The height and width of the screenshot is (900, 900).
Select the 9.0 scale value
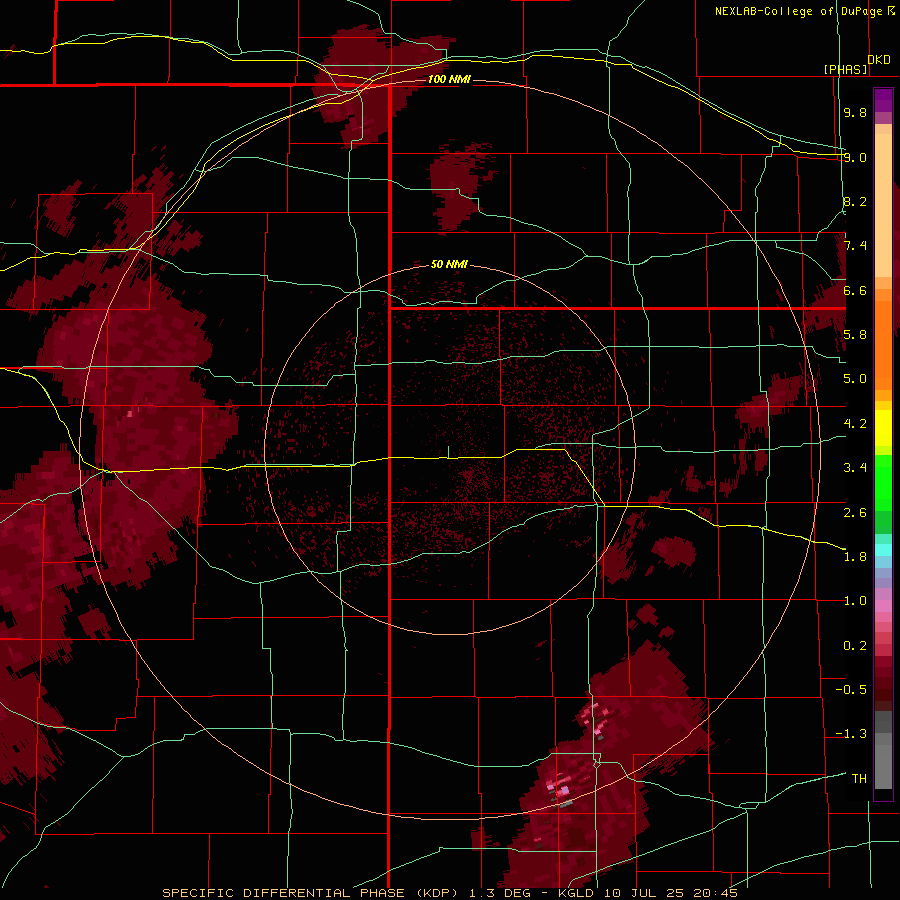(855, 157)
